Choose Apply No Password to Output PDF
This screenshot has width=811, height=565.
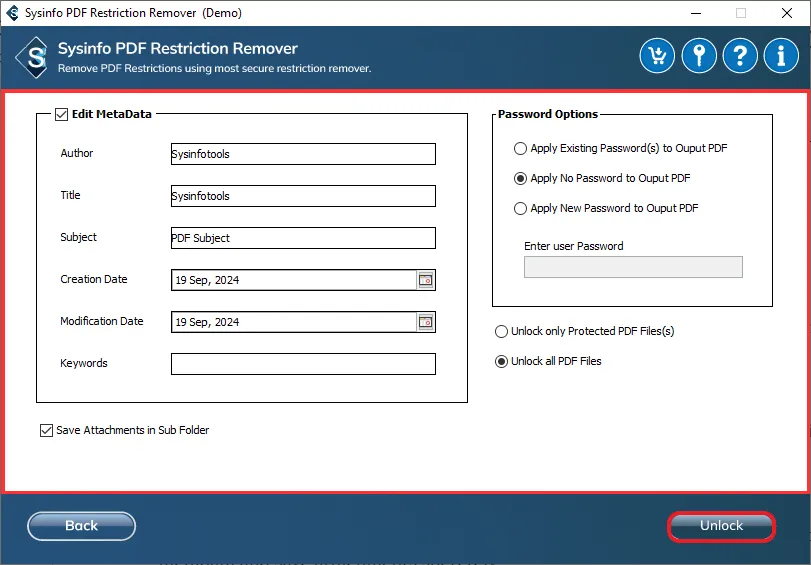(x=520, y=179)
